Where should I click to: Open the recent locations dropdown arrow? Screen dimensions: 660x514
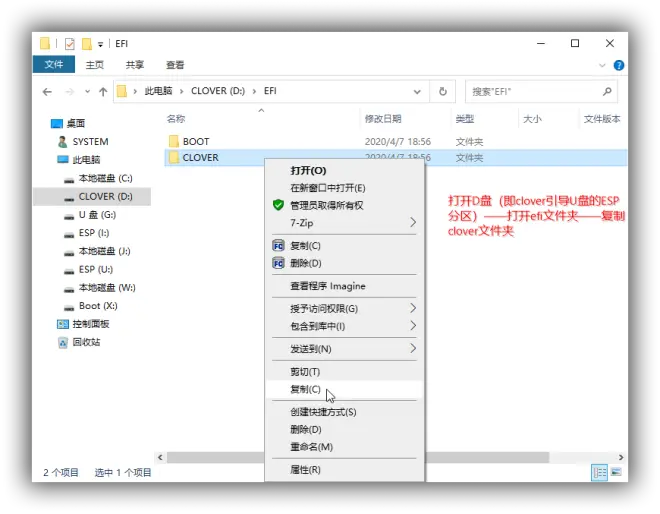(x=87, y=91)
